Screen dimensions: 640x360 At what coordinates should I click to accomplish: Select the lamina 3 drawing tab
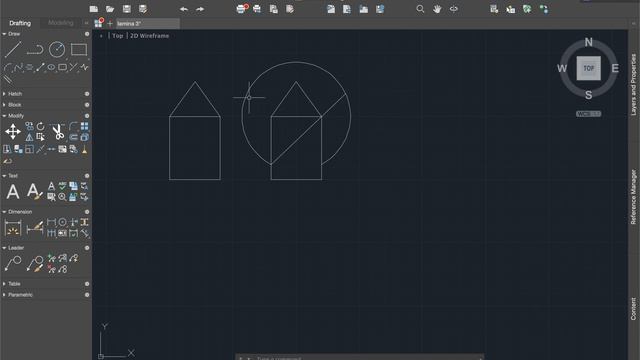tap(148, 24)
